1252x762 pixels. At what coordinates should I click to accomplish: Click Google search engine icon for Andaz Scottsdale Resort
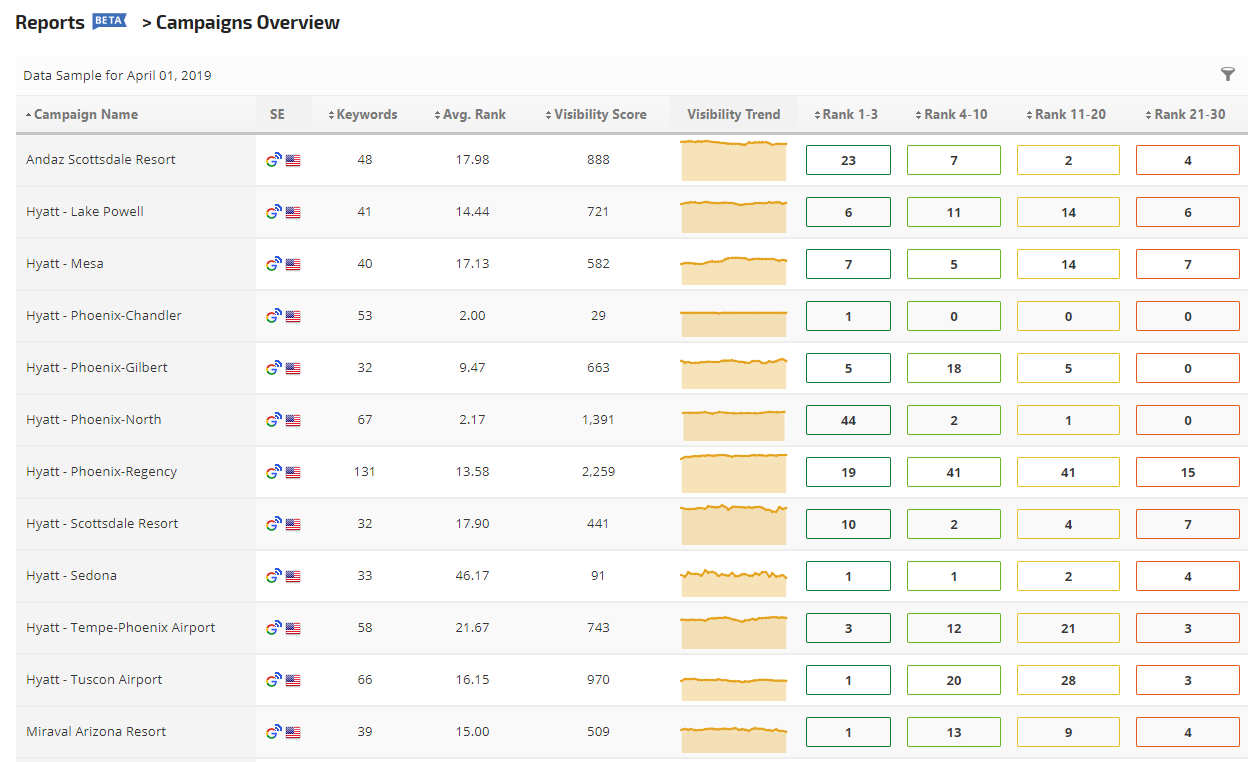(x=273, y=160)
